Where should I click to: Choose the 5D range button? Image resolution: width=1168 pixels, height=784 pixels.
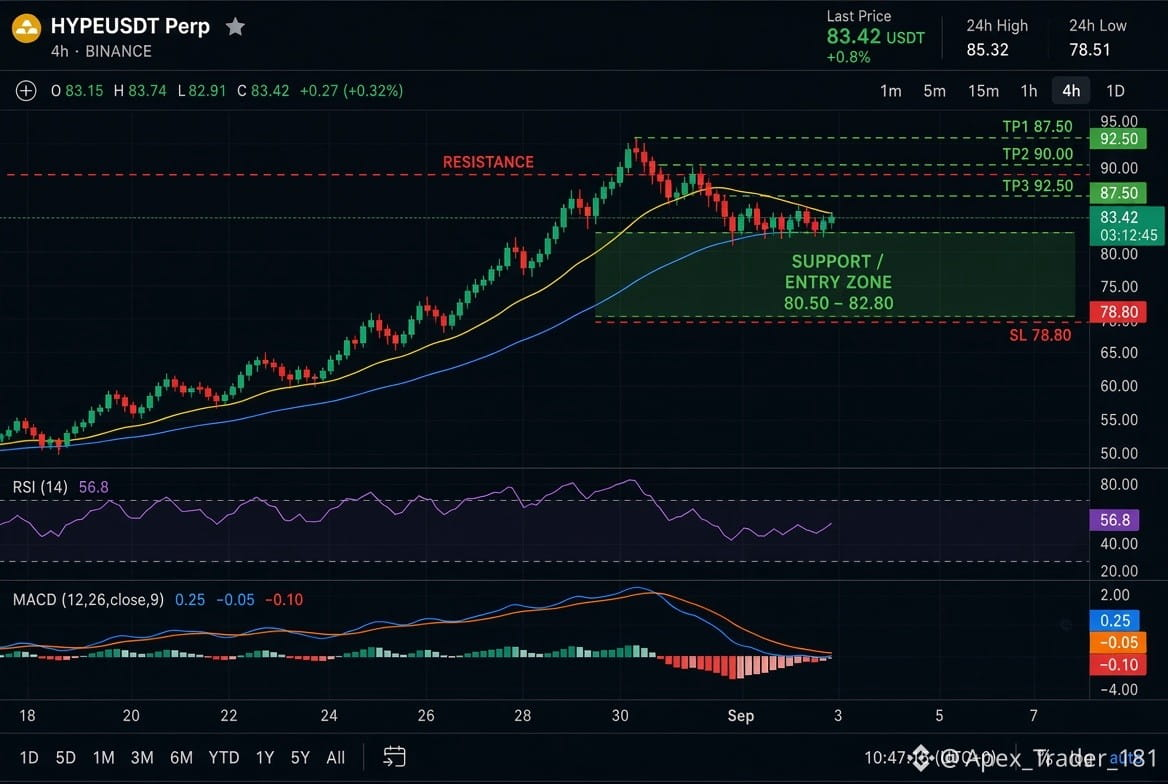(x=66, y=758)
